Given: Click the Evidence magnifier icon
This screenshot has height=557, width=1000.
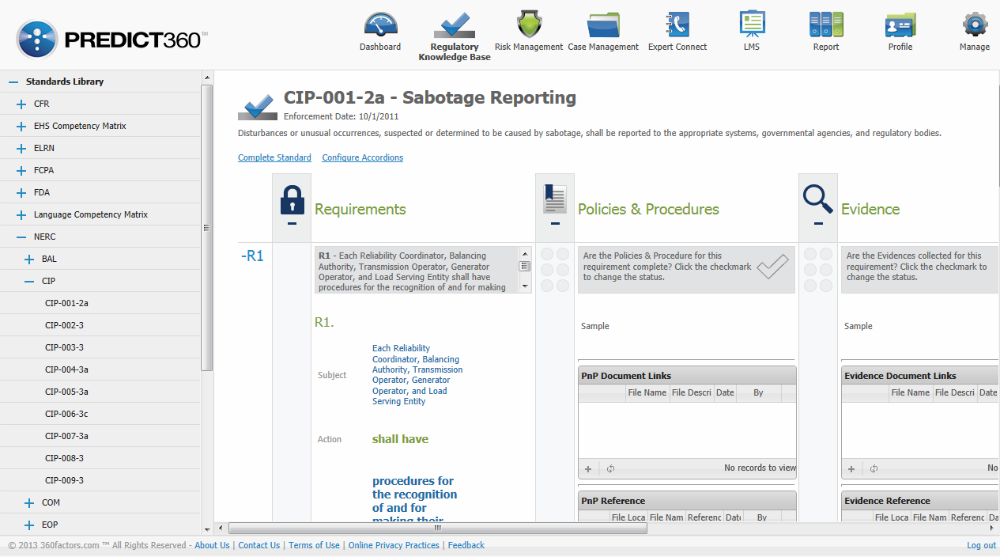Looking at the screenshot, I should click(x=818, y=199).
